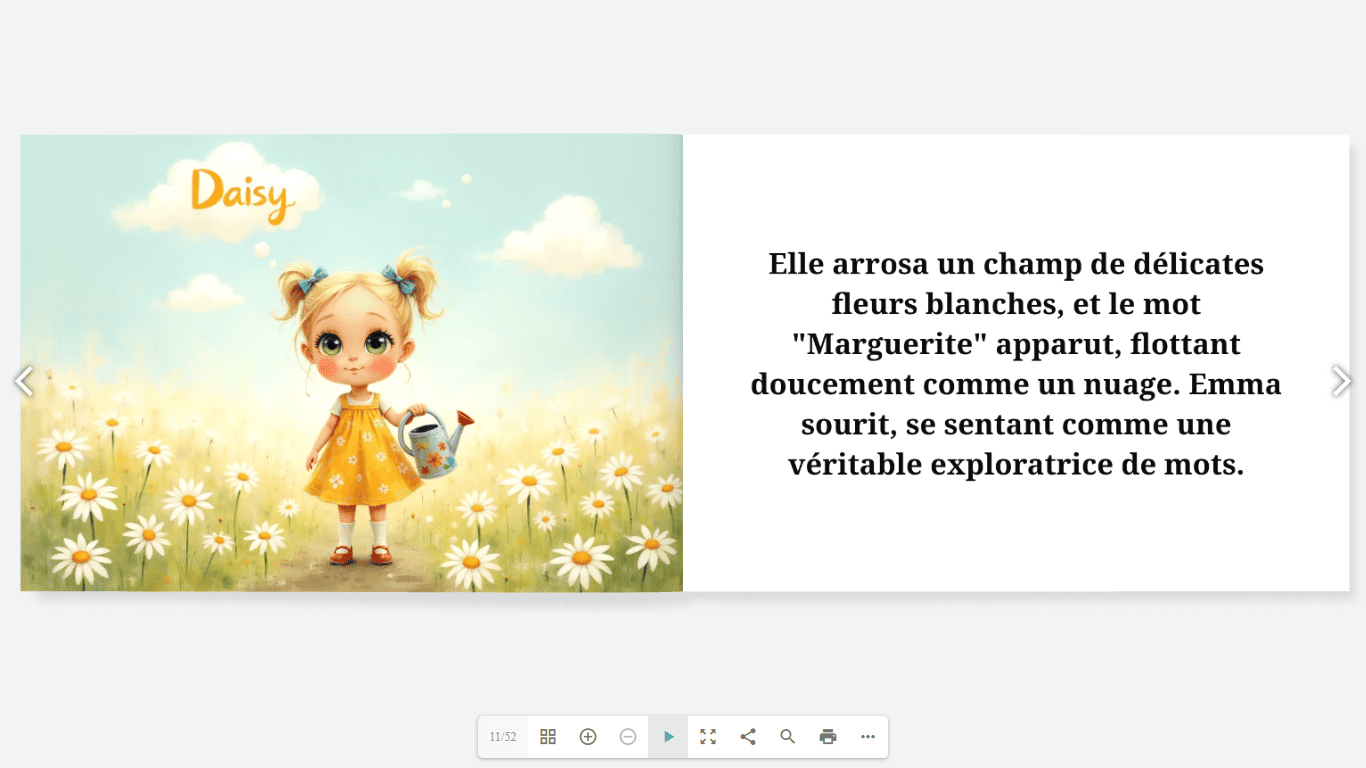1366x768 pixels.
Task: Click the zoom out minus icon
Action: (x=628, y=737)
